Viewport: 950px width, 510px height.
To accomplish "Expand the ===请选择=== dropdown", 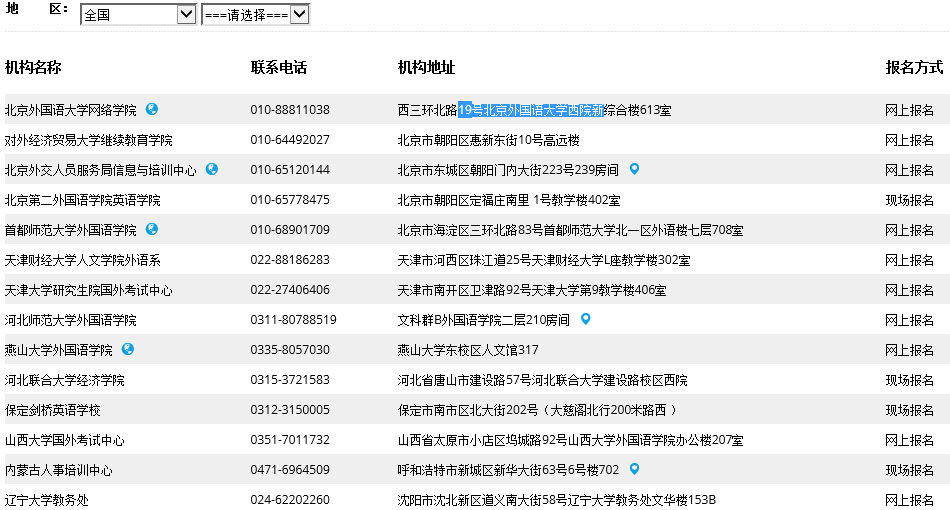I will [x=255, y=15].
